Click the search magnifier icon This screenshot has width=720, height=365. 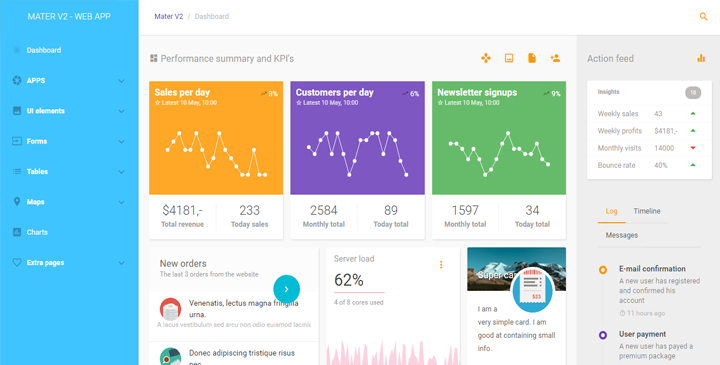(703, 17)
